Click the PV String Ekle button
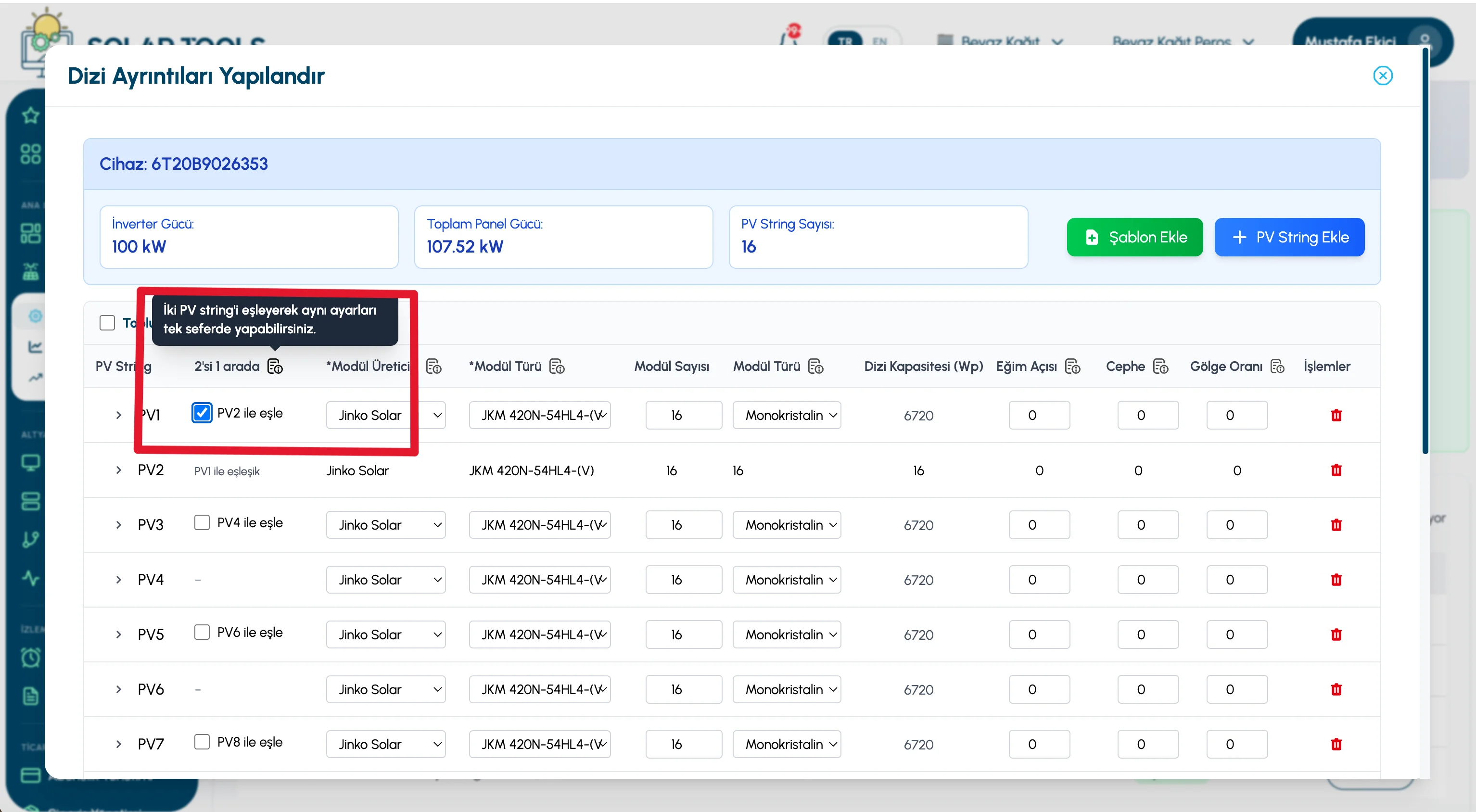This screenshot has height=812, width=1476. (1289, 237)
